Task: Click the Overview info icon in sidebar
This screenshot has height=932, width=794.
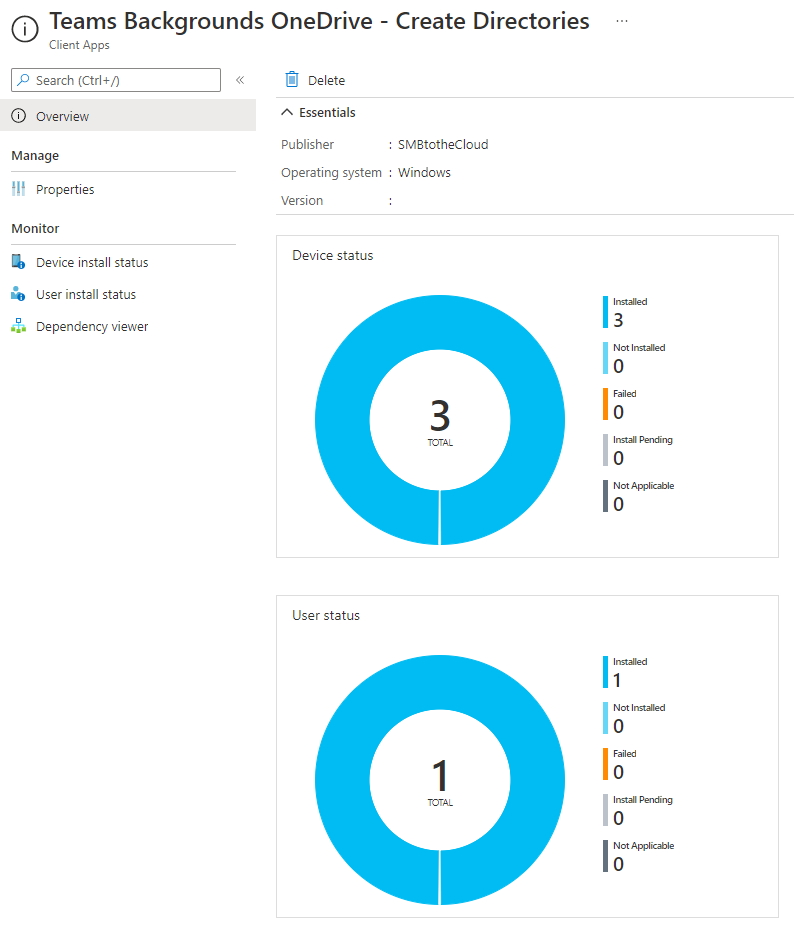Action: [18, 116]
